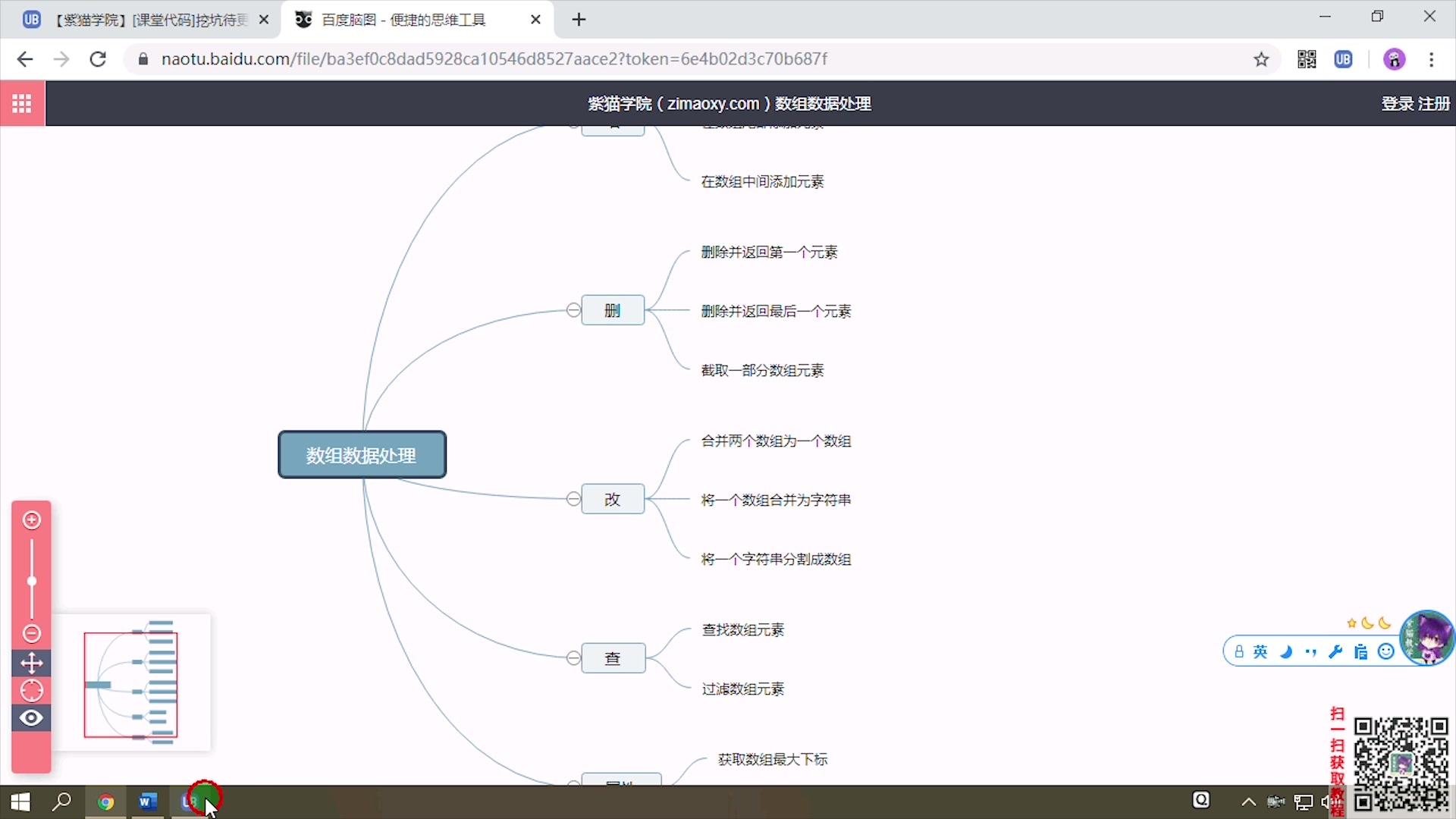Click the 注册 register link
Image resolution: width=1456 pixels, height=819 pixels.
(1434, 104)
